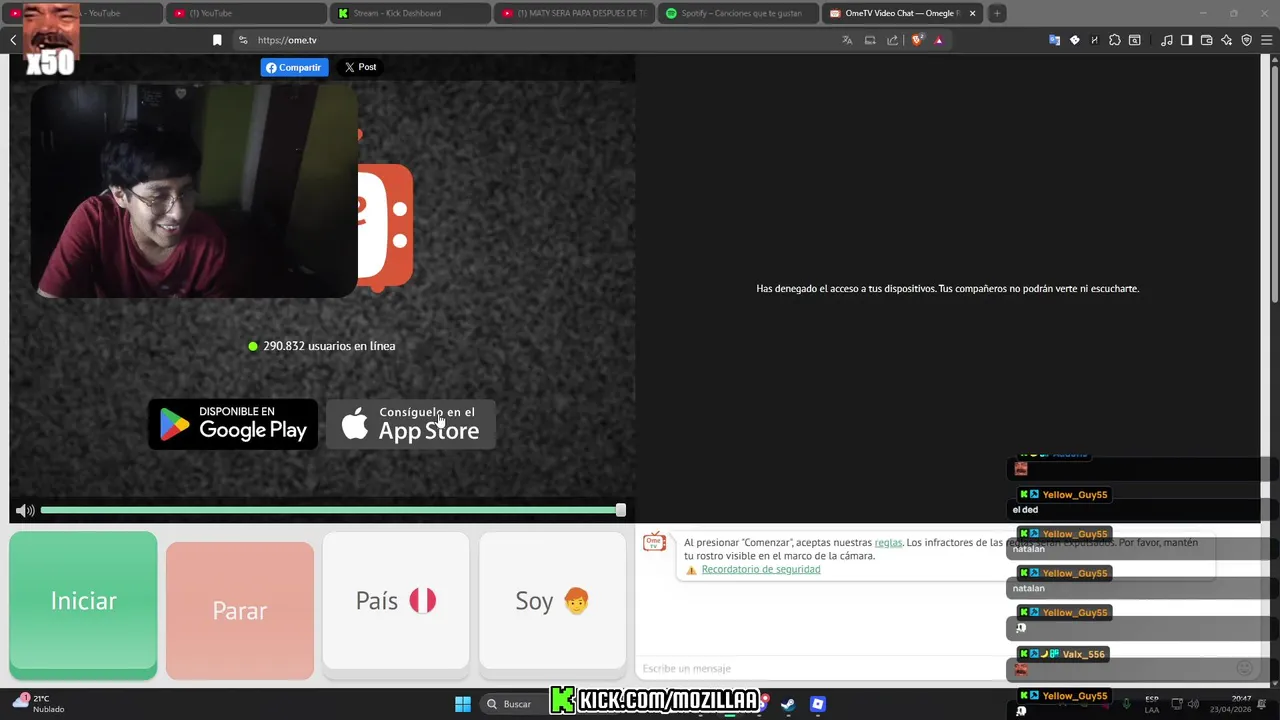
Task: Close the OmeTV Video Chat tab
Action: [972, 13]
